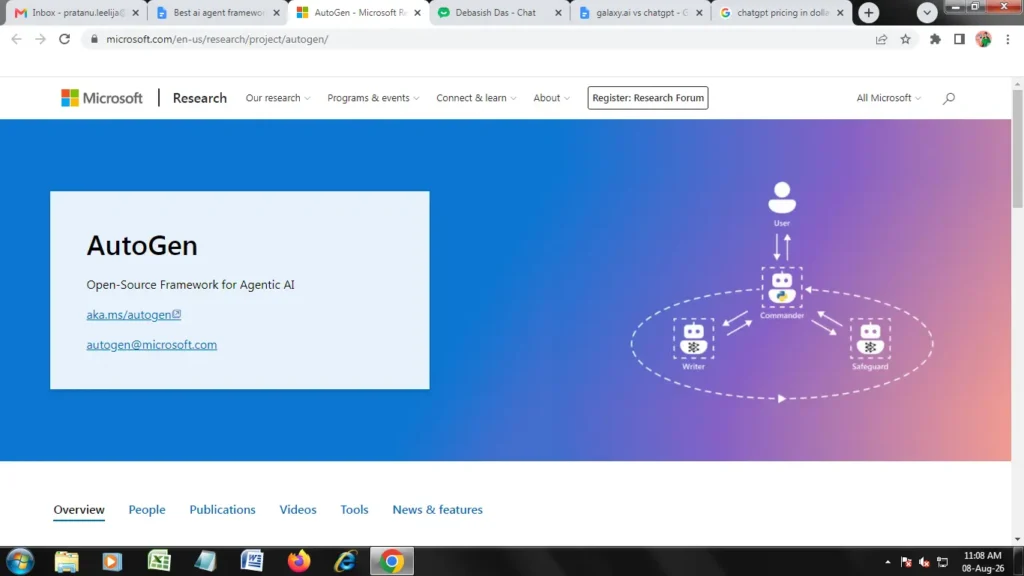Click the Writer robot in the diagram
The width and height of the screenshot is (1024, 576).
tap(694, 338)
